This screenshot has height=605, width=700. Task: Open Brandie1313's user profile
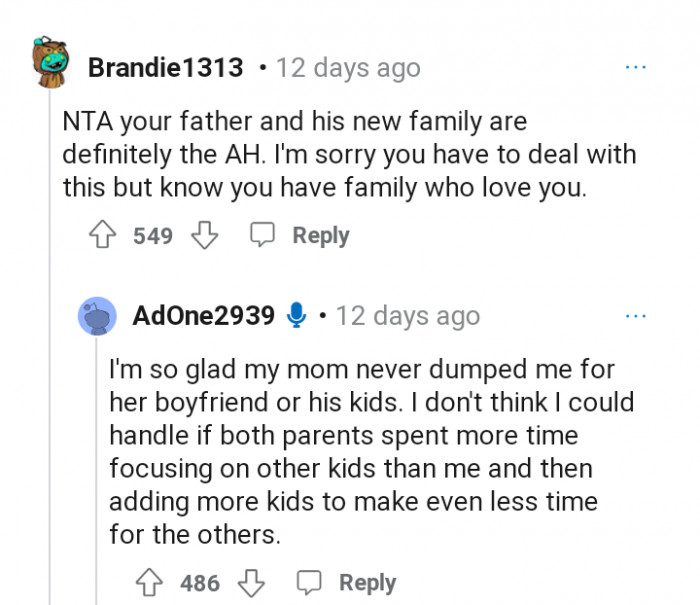pyautogui.click(x=165, y=68)
